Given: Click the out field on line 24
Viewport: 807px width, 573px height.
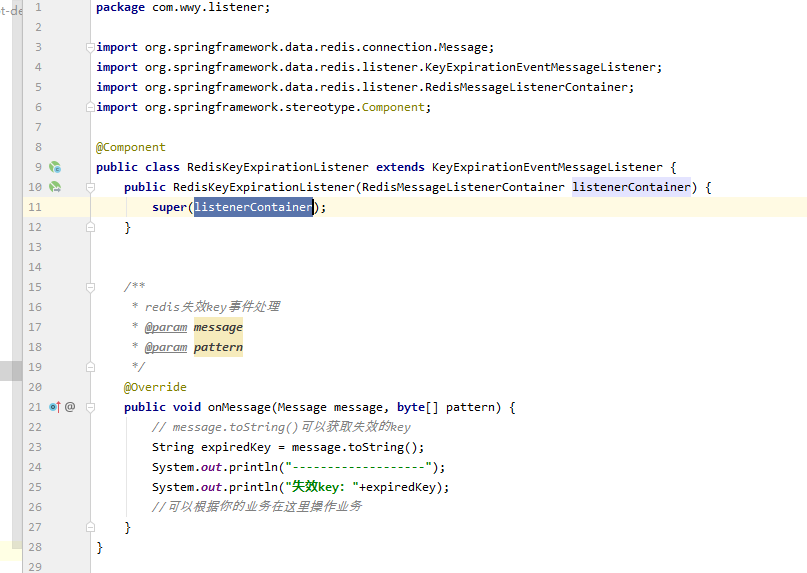Looking at the screenshot, I should 211,467.
